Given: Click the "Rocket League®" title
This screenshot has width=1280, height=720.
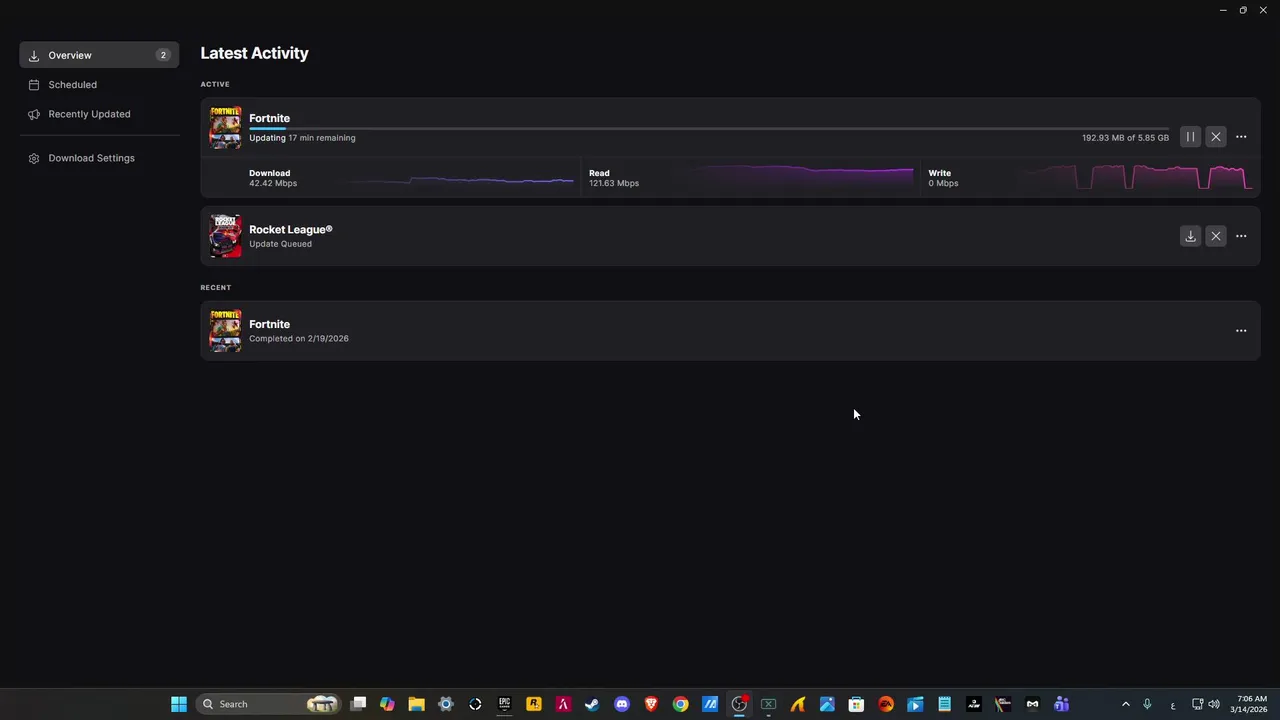Looking at the screenshot, I should (x=290, y=230).
